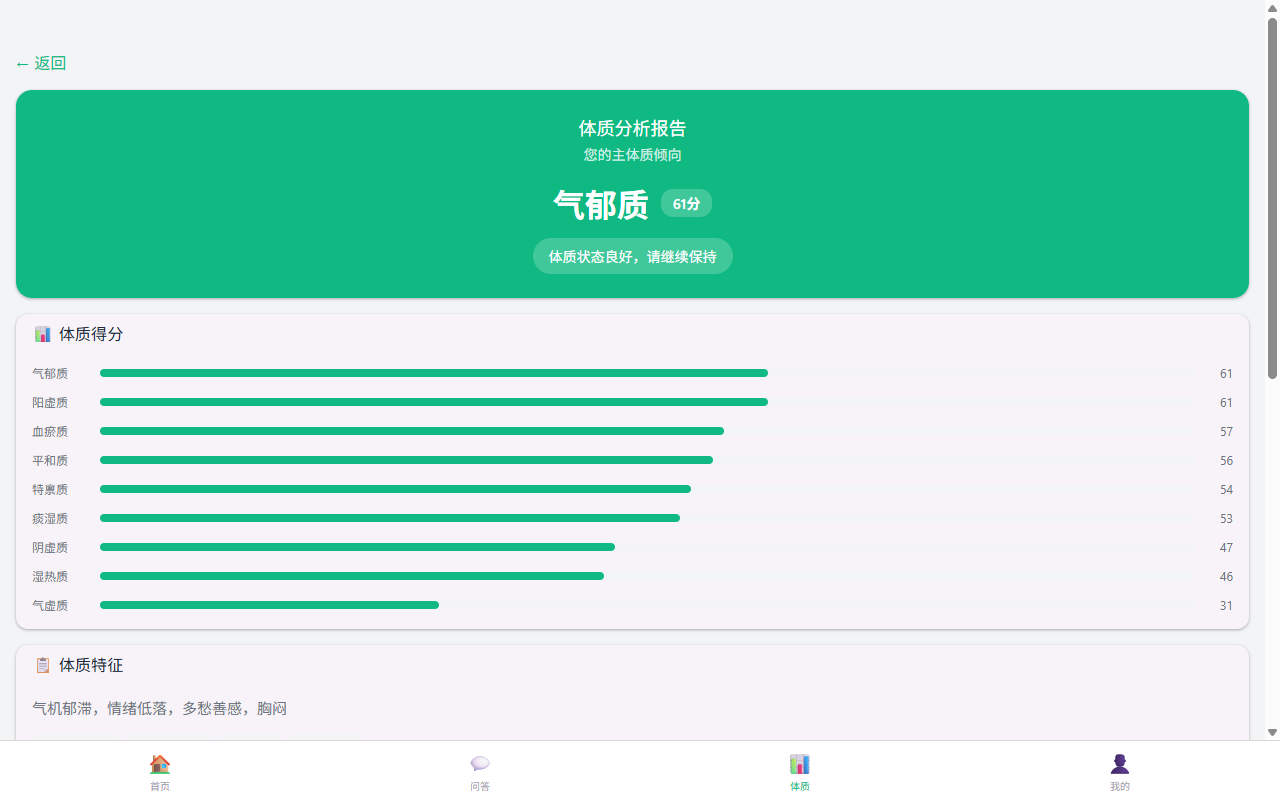The width and height of the screenshot is (1280, 800).
Task: Click the 气郁质 main constitution title
Action: (x=600, y=205)
